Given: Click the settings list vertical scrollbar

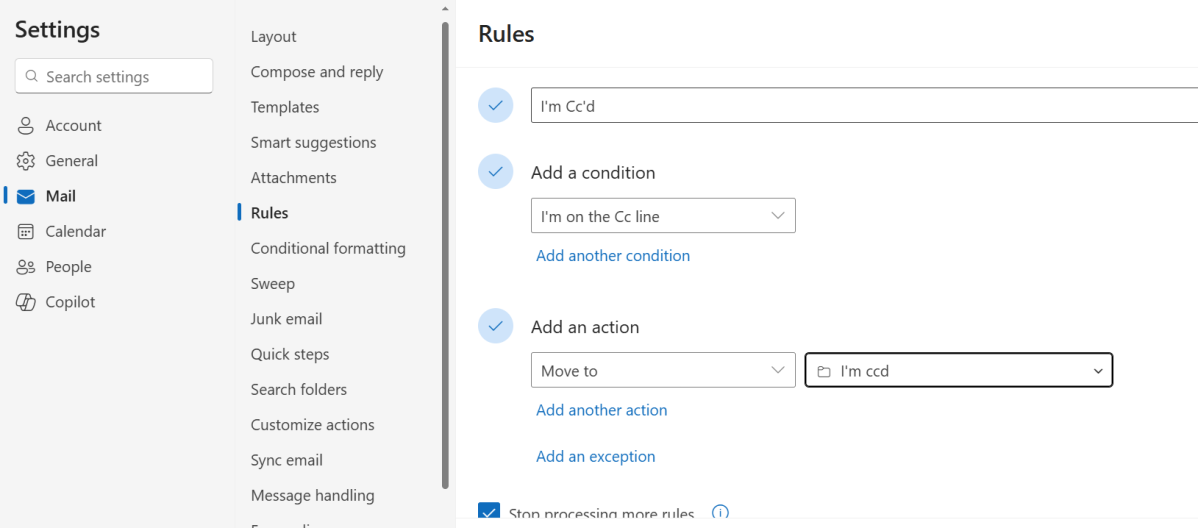Looking at the screenshot, I should coord(445,250).
